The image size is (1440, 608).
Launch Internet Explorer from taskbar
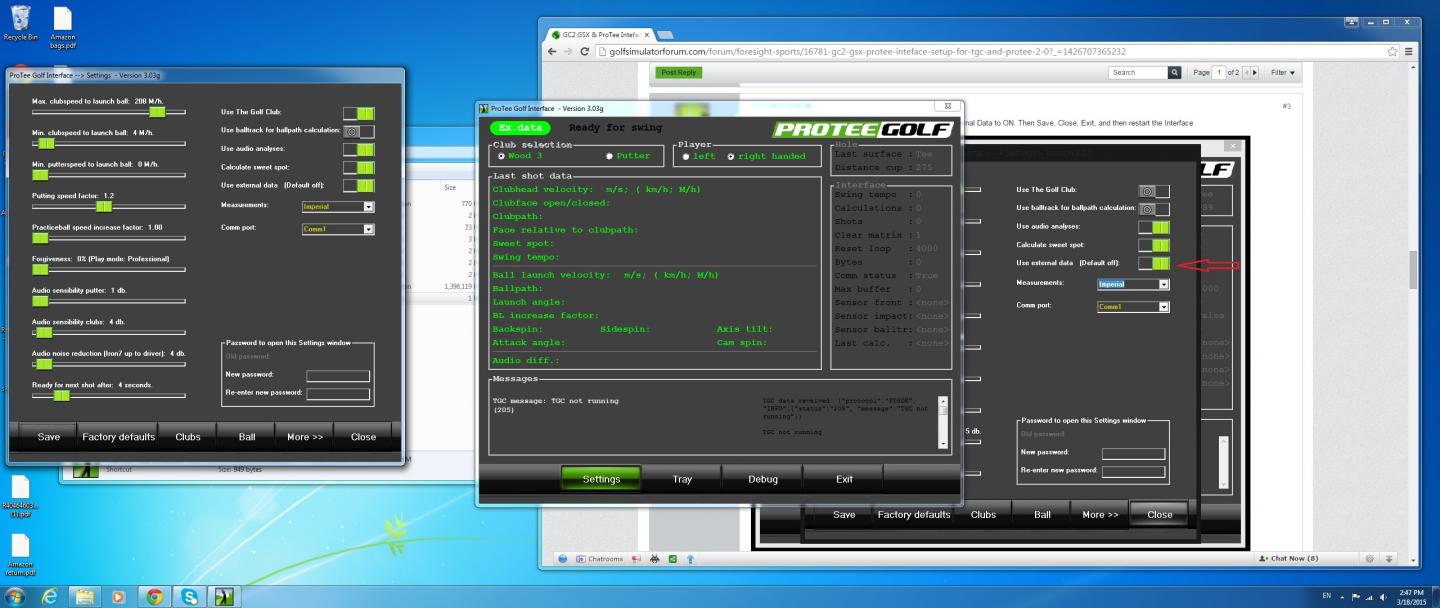[x=50, y=594]
